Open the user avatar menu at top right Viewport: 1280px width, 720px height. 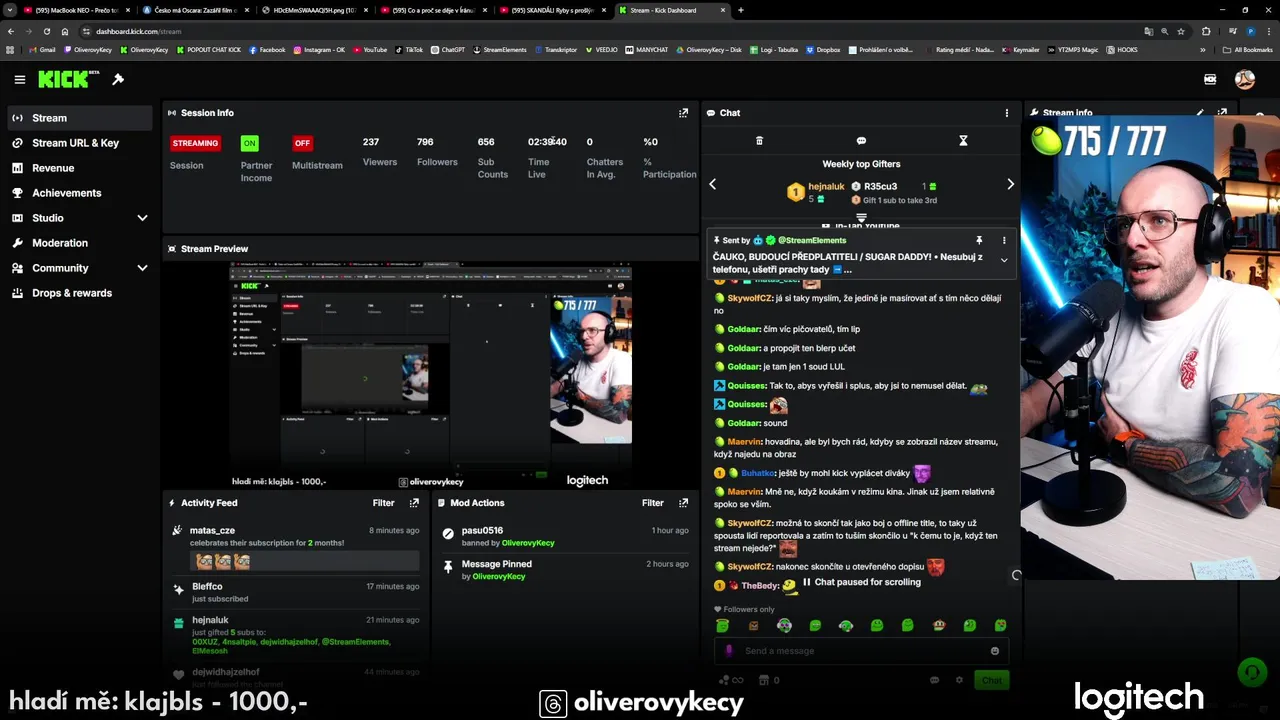1245,79
